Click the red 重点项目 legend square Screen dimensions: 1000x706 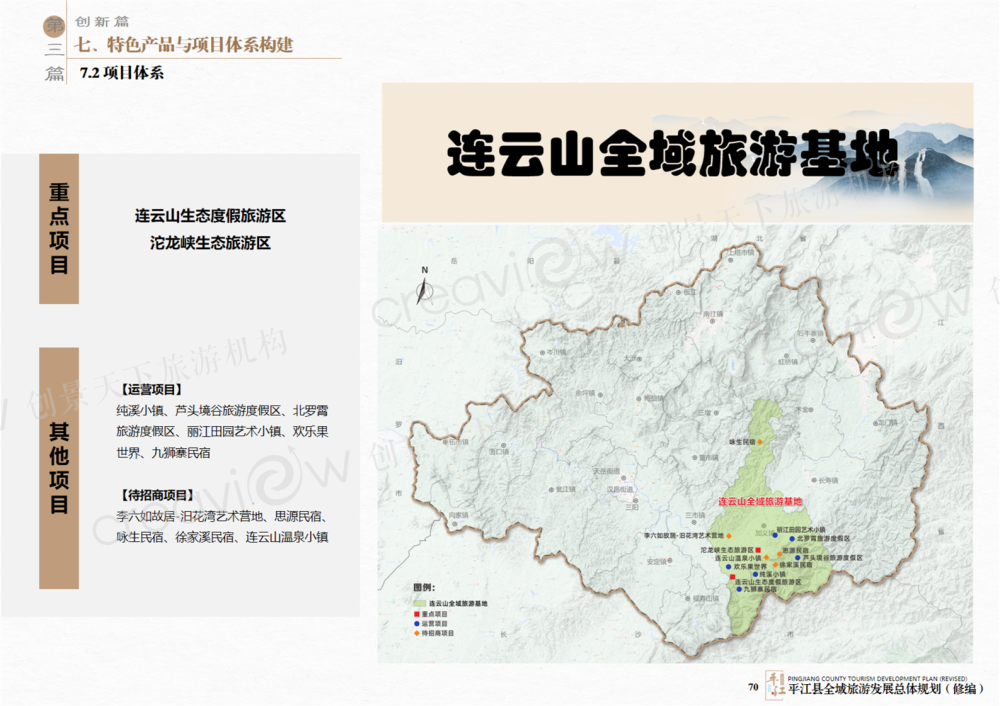coord(418,614)
